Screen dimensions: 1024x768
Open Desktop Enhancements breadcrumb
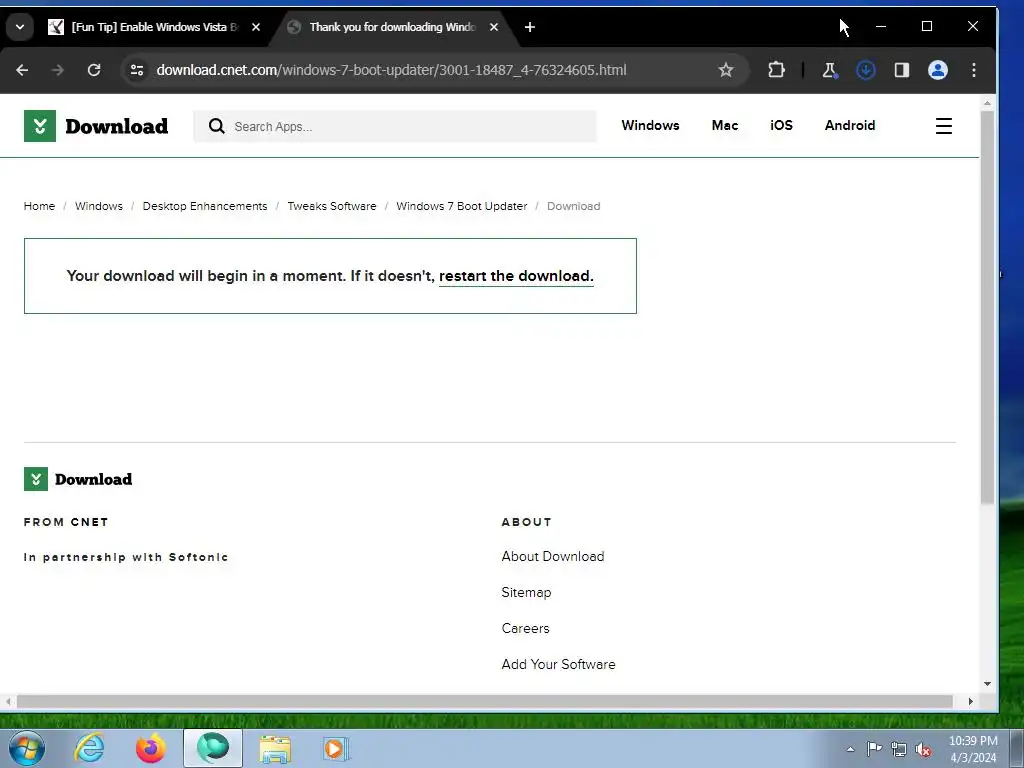205,206
